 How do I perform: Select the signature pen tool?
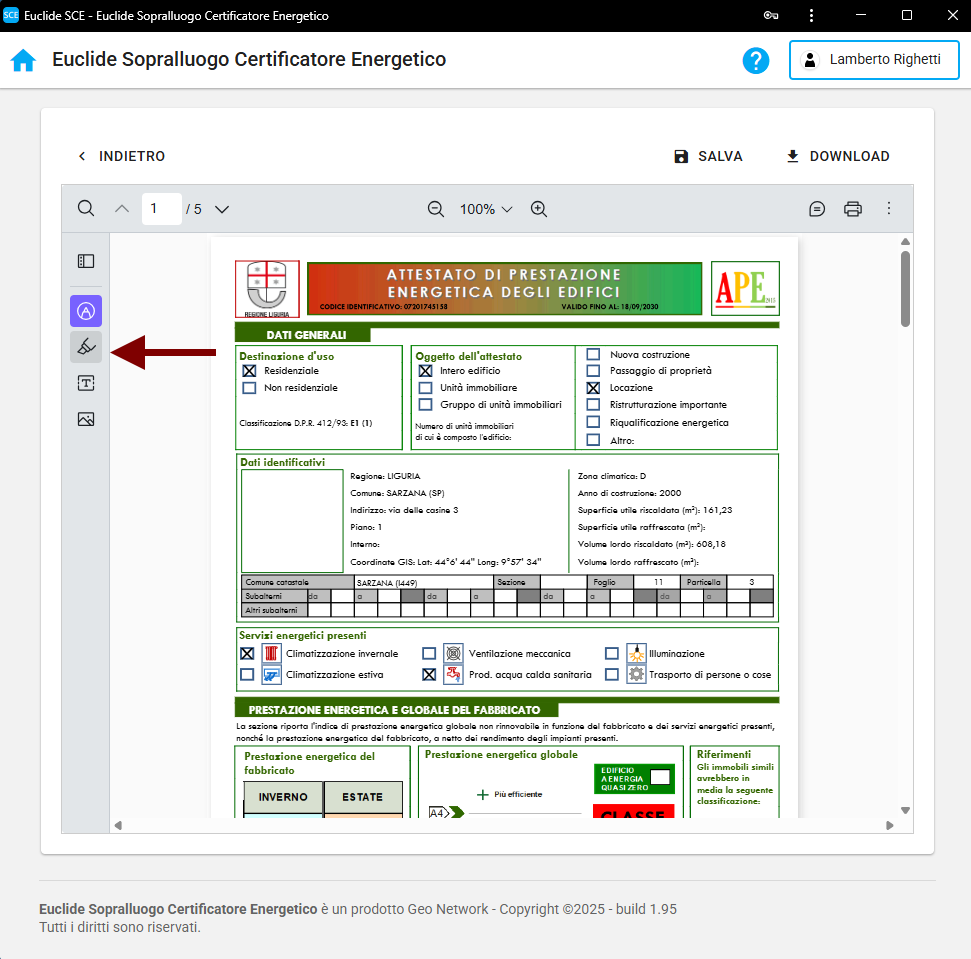[86, 347]
